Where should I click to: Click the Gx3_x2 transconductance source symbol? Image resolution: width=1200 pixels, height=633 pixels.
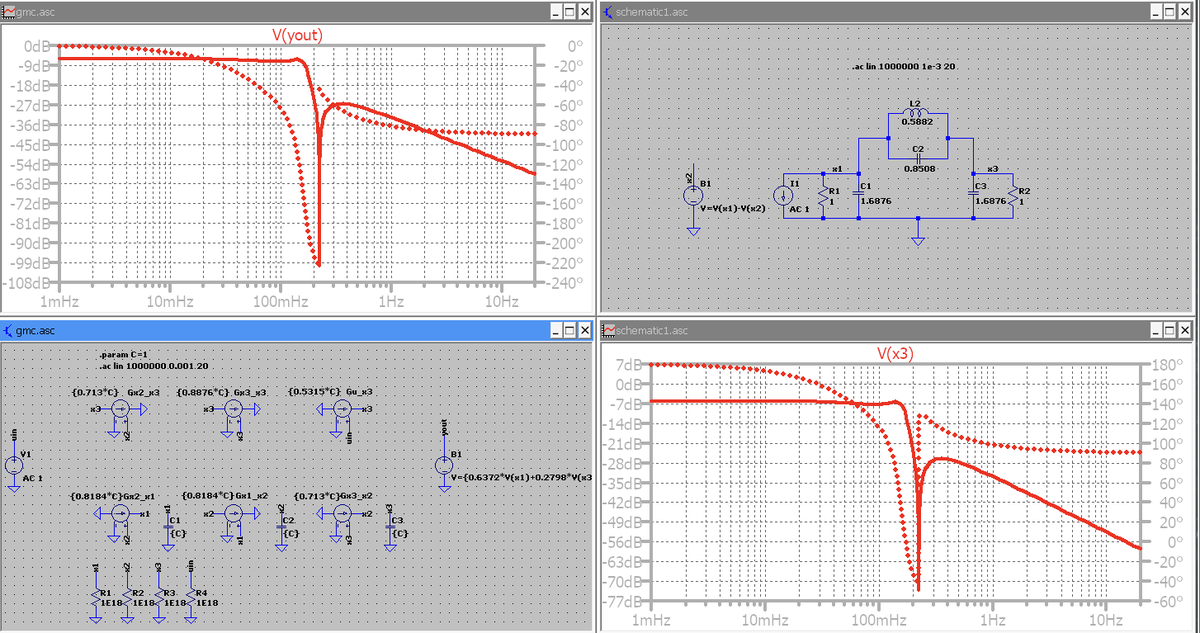click(343, 514)
